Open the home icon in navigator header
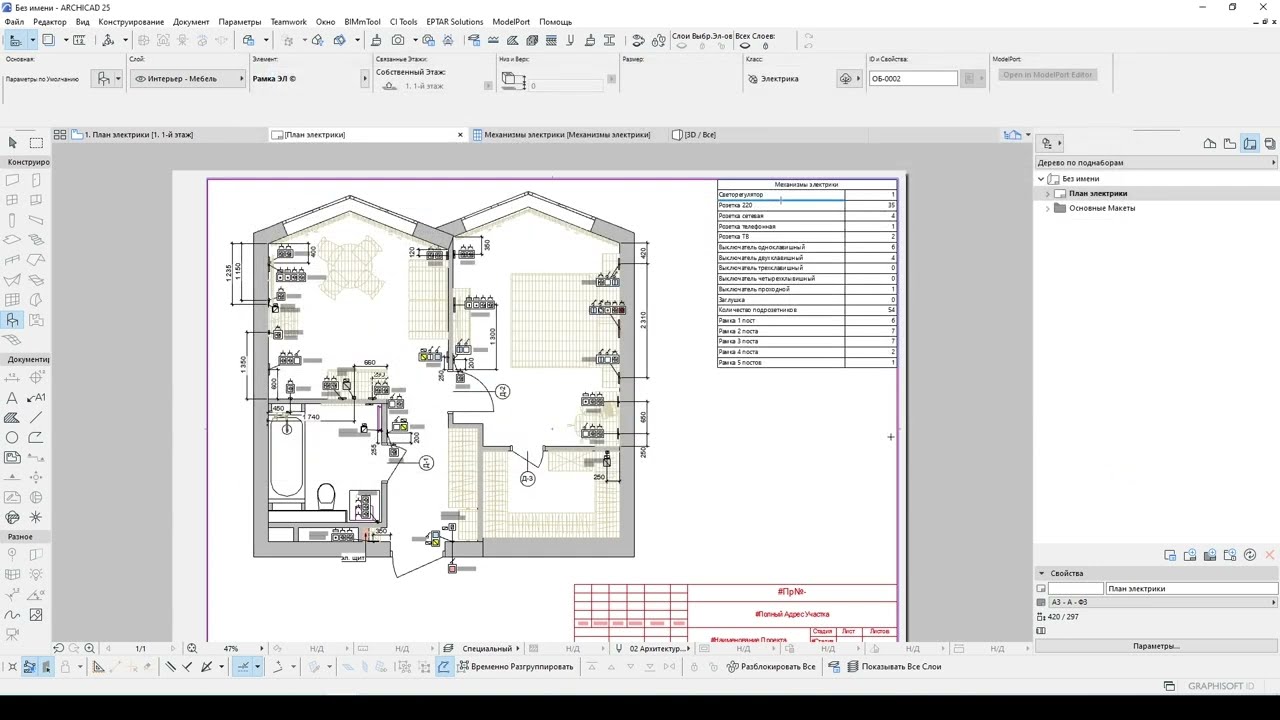The image size is (1280, 720). 1210,144
